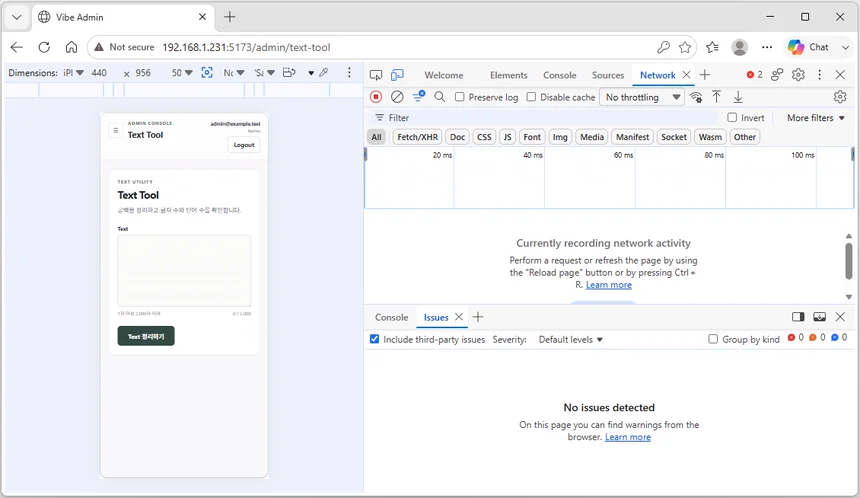Open DevTools main settings gear

coord(798,75)
